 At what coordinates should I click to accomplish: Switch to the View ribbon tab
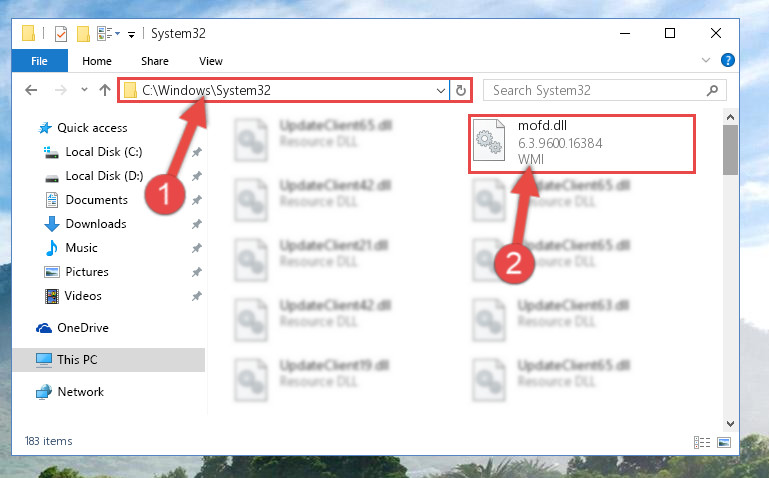click(x=210, y=61)
